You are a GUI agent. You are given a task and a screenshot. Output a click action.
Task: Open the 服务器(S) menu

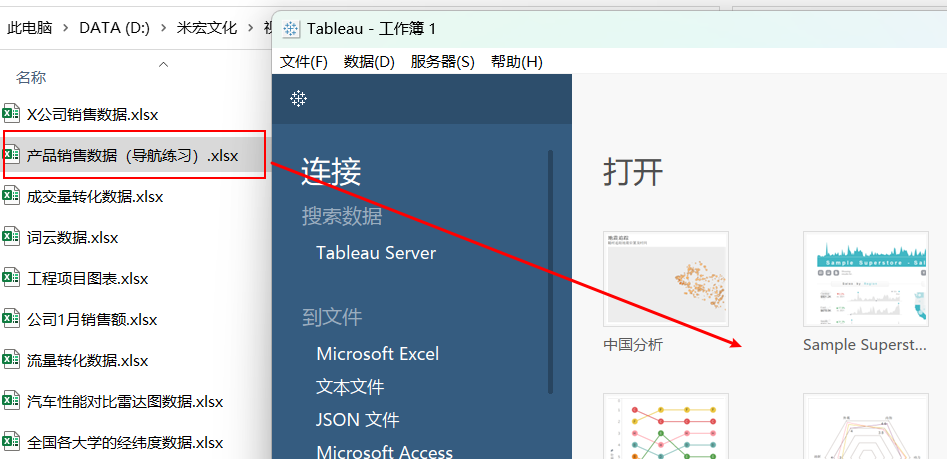click(442, 61)
